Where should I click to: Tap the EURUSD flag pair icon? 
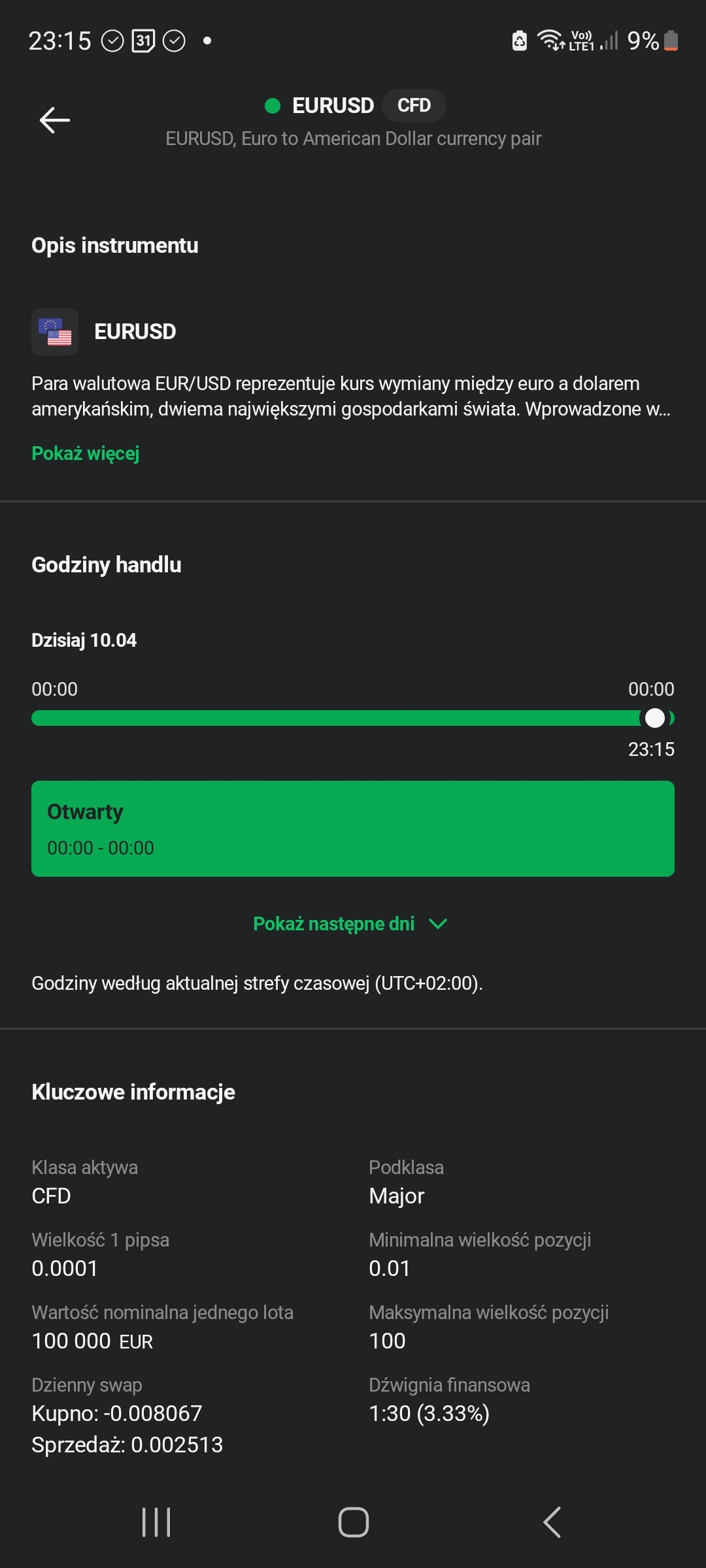tap(55, 332)
